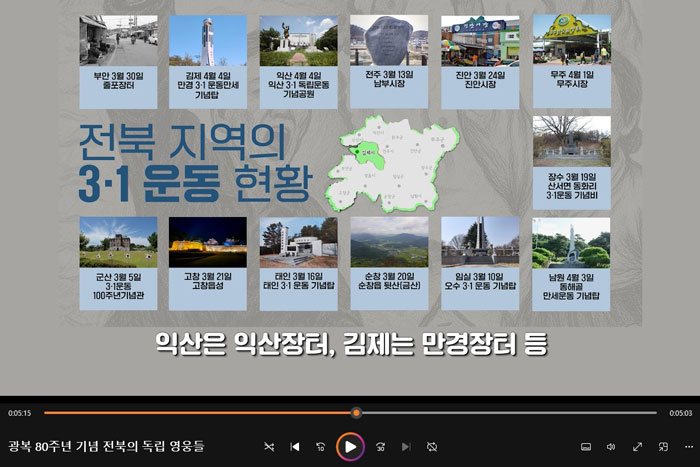This screenshot has height=467, width=700.
Task: Switch to mini player view
Action: [x=663, y=446]
